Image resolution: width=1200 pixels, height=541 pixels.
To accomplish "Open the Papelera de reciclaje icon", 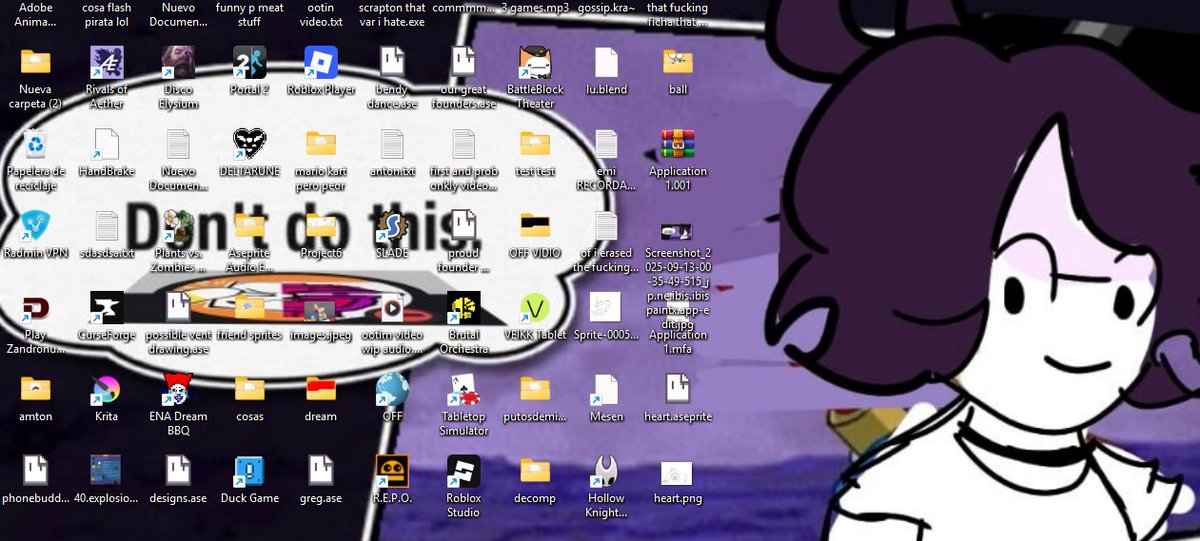I will (x=35, y=144).
